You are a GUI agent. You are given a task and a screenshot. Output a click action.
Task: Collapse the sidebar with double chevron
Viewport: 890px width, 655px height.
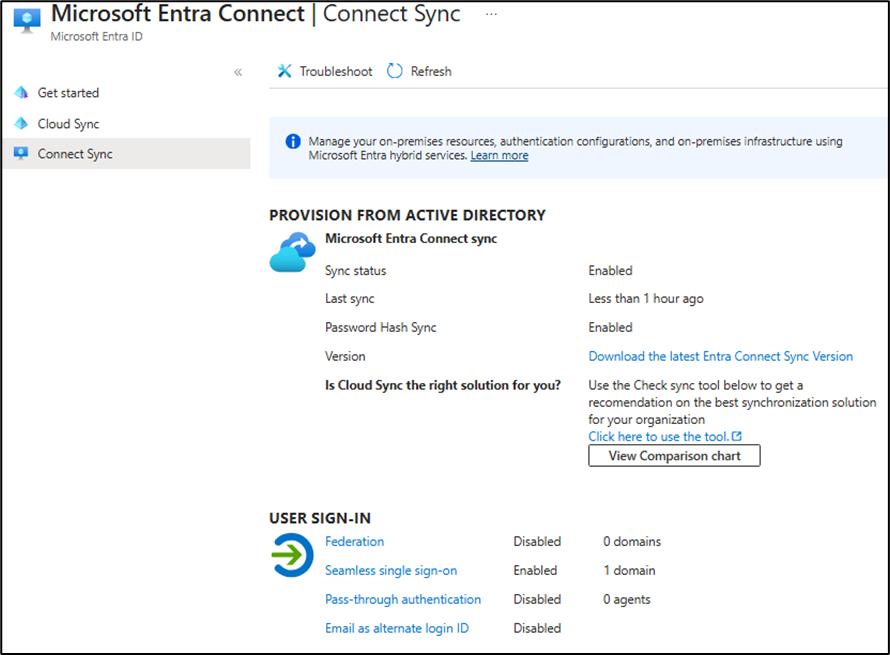point(238,72)
